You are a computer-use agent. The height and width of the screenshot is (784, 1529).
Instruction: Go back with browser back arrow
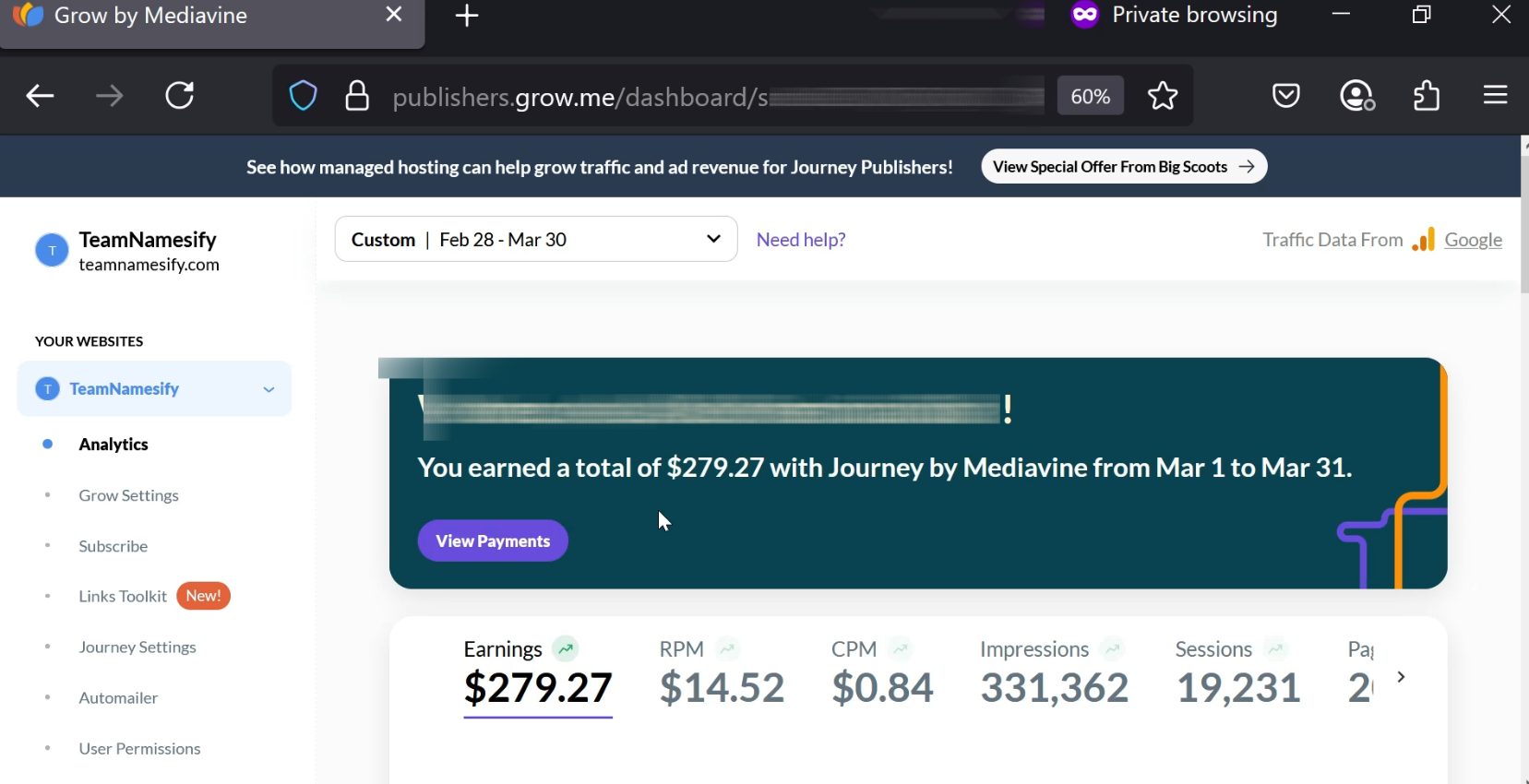(40, 96)
